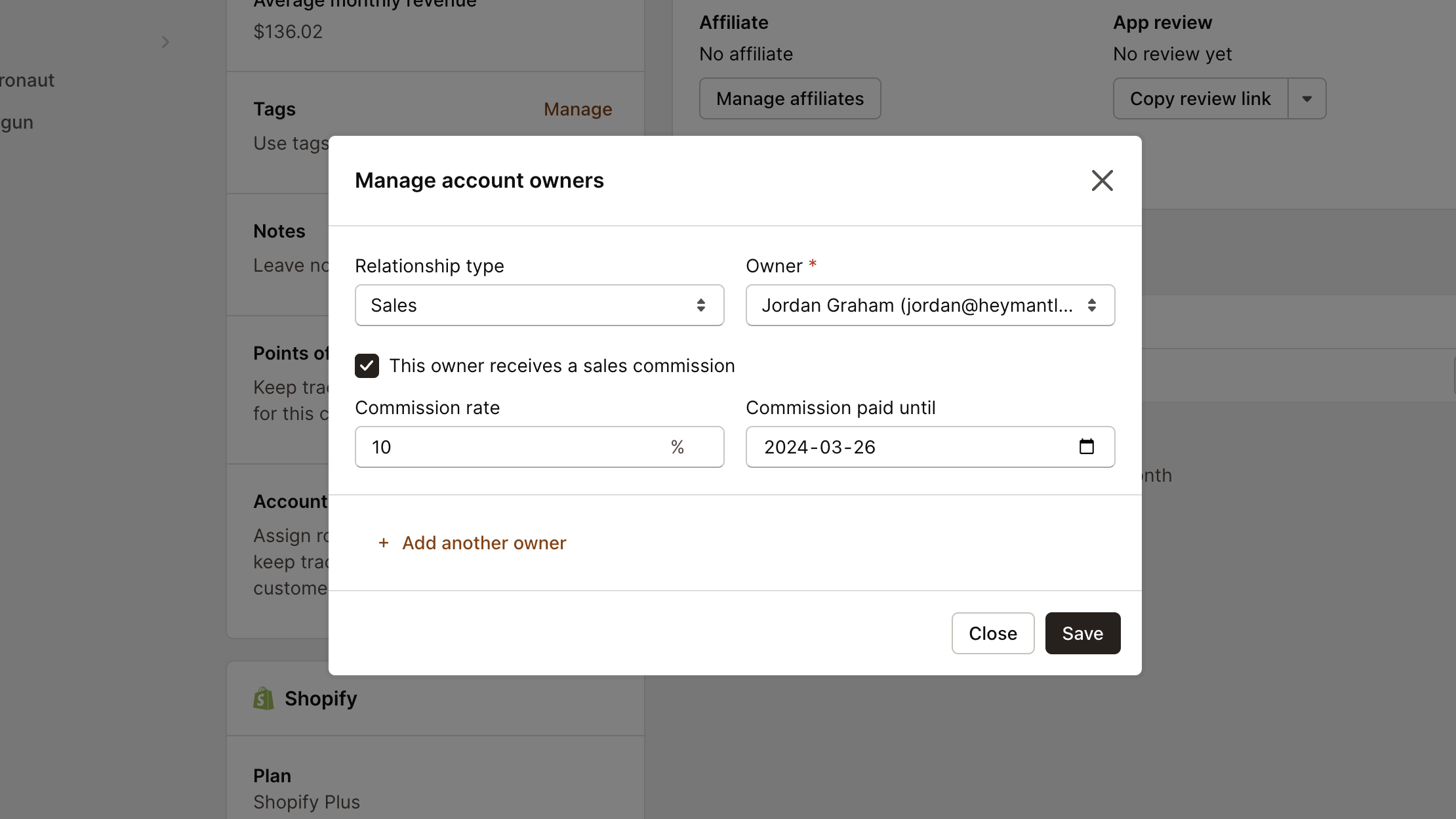Viewport: 1456px width, 819px height.
Task: Expand the Copy review link dropdown arrow
Action: (x=1307, y=98)
